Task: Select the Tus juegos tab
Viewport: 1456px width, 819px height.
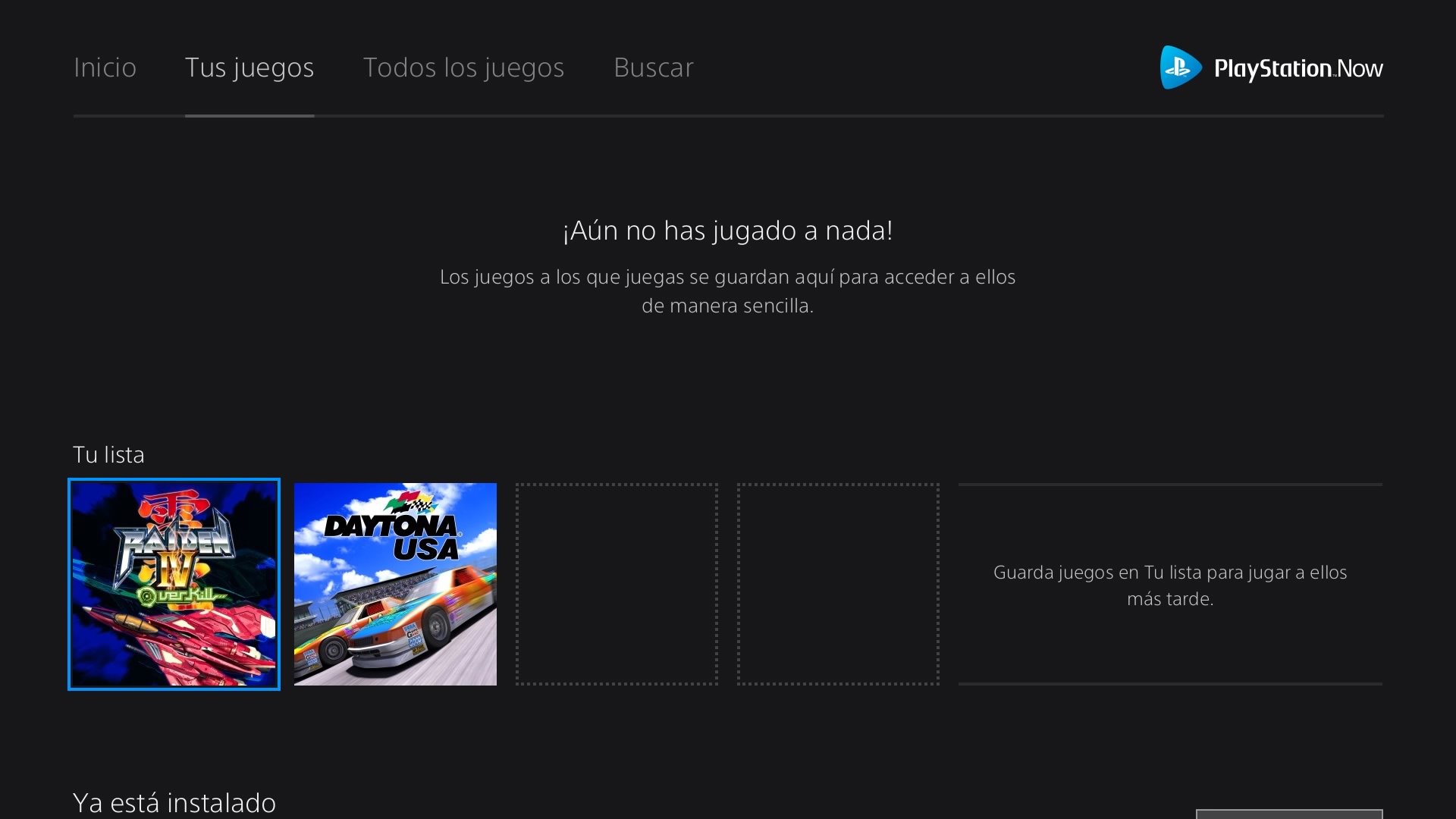Action: tap(249, 67)
